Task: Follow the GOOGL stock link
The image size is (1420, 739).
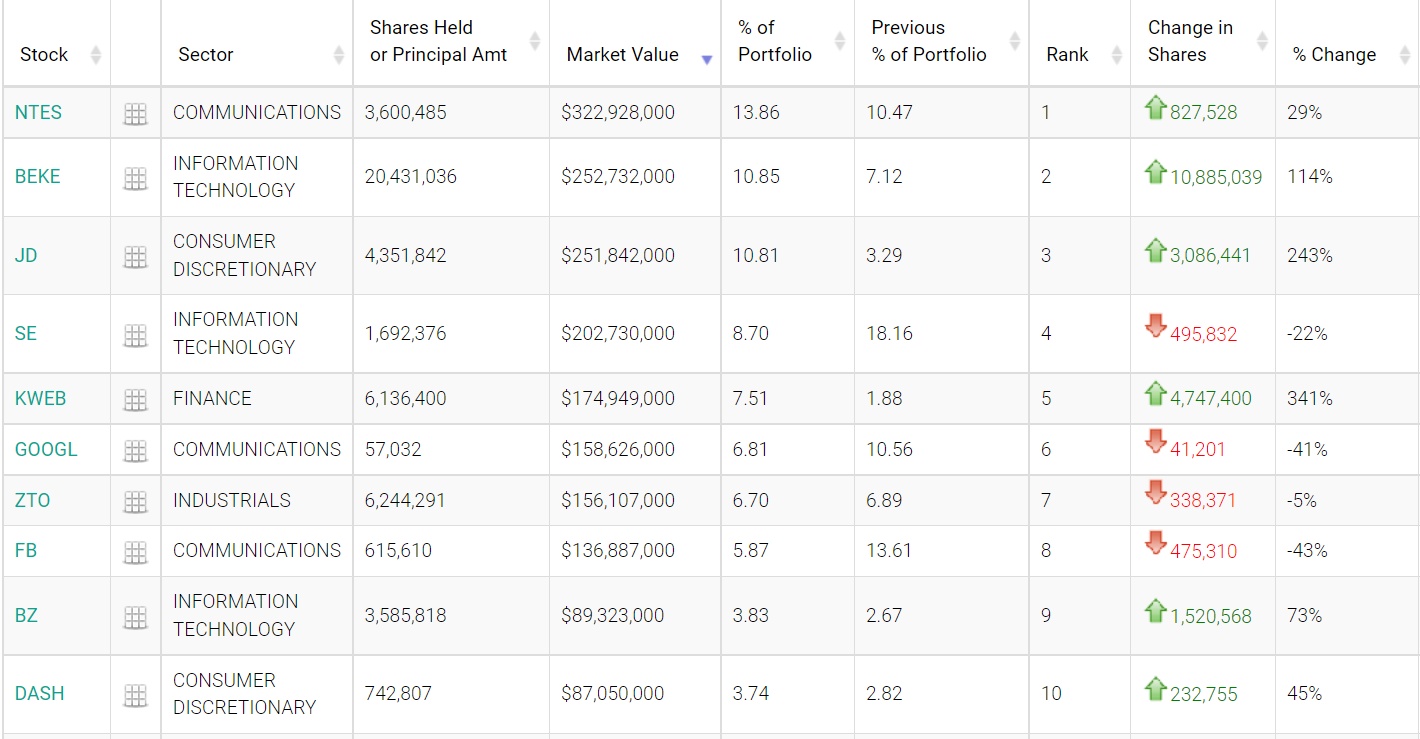Action: pos(46,450)
